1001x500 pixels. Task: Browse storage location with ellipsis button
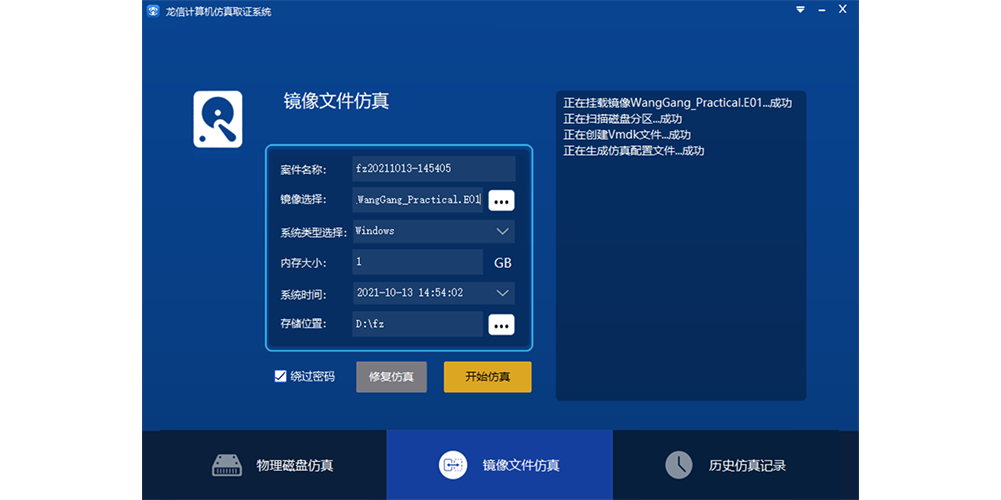(x=501, y=324)
